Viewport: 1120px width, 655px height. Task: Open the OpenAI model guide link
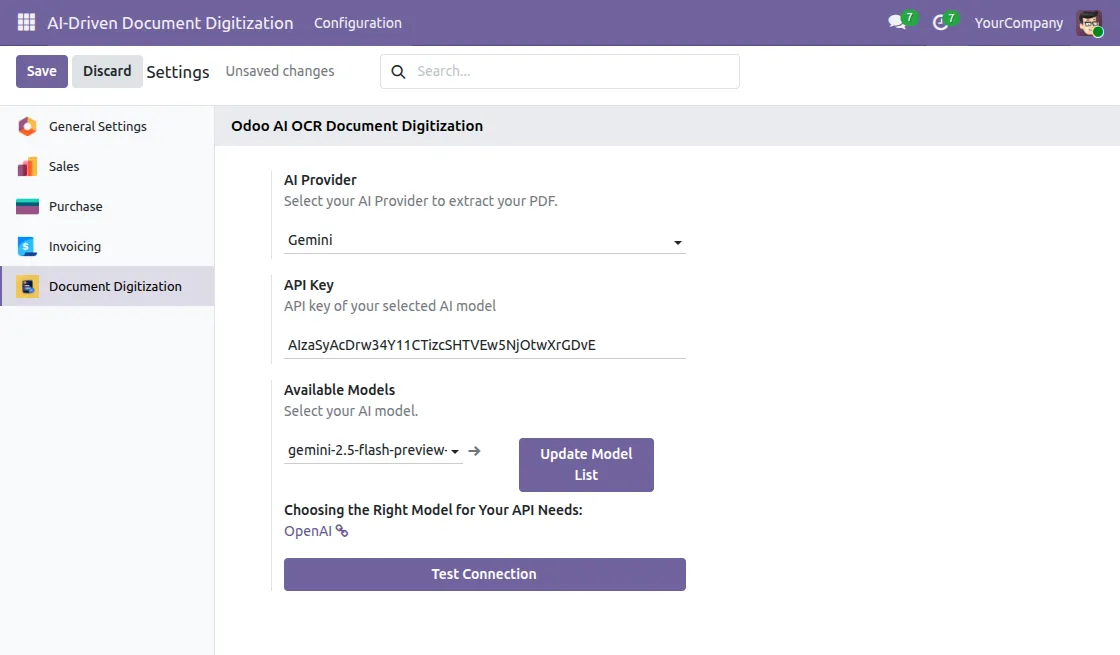coord(308,531)
